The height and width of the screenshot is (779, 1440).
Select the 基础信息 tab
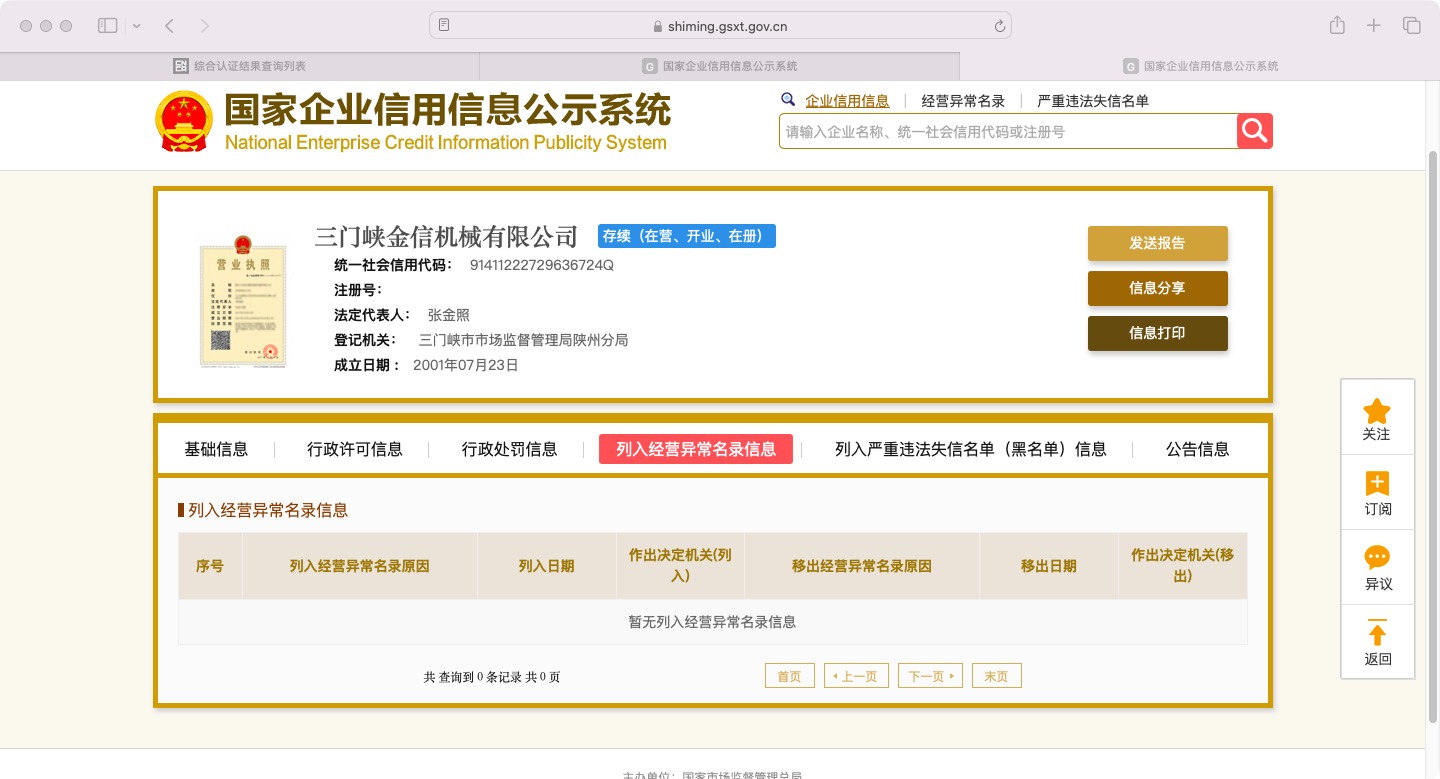click(x=216, y=449)
